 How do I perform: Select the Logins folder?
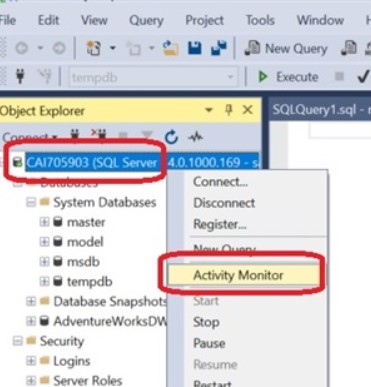[x=72, y=361]
